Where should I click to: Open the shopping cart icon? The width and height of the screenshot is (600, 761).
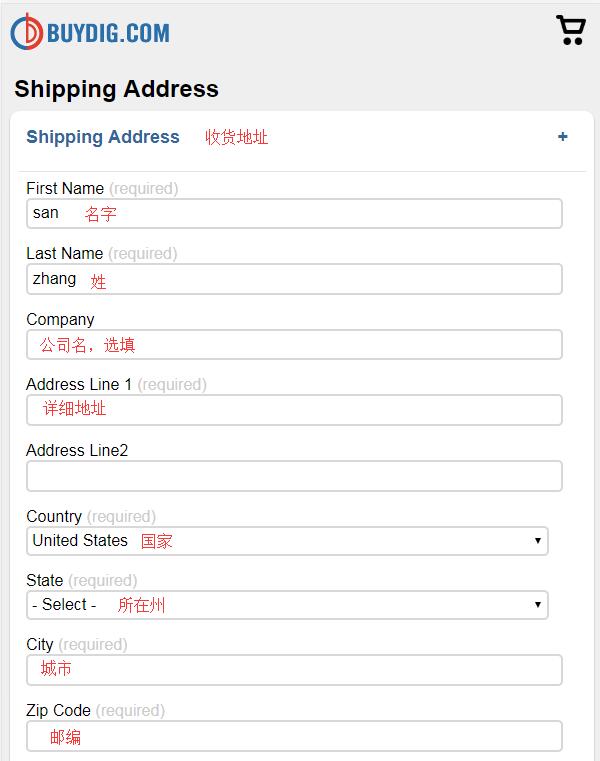(571, 30)
